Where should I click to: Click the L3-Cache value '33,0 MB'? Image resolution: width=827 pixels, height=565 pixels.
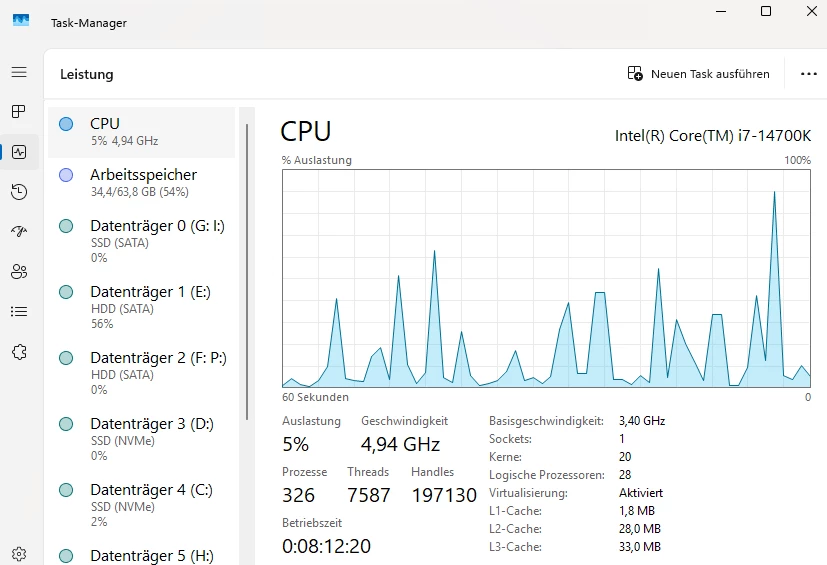640,547
